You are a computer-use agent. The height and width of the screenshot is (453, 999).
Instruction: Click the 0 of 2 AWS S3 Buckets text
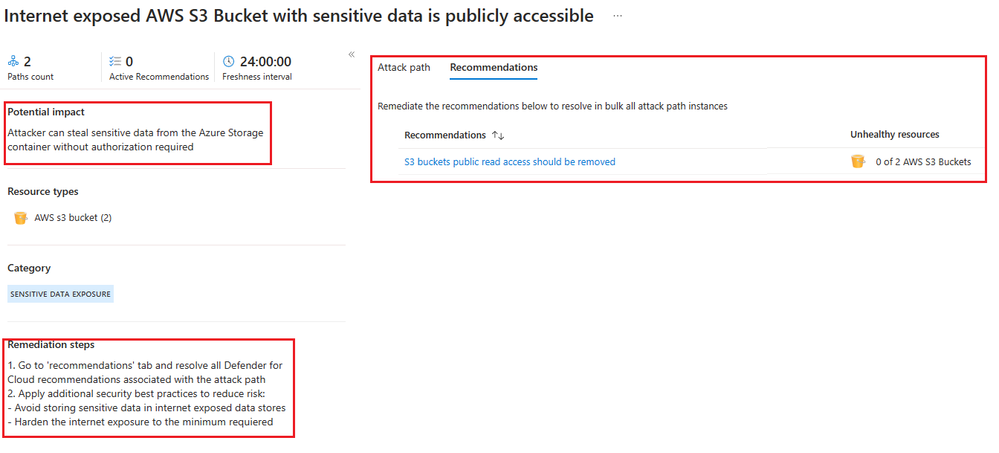tap(923, 162)
